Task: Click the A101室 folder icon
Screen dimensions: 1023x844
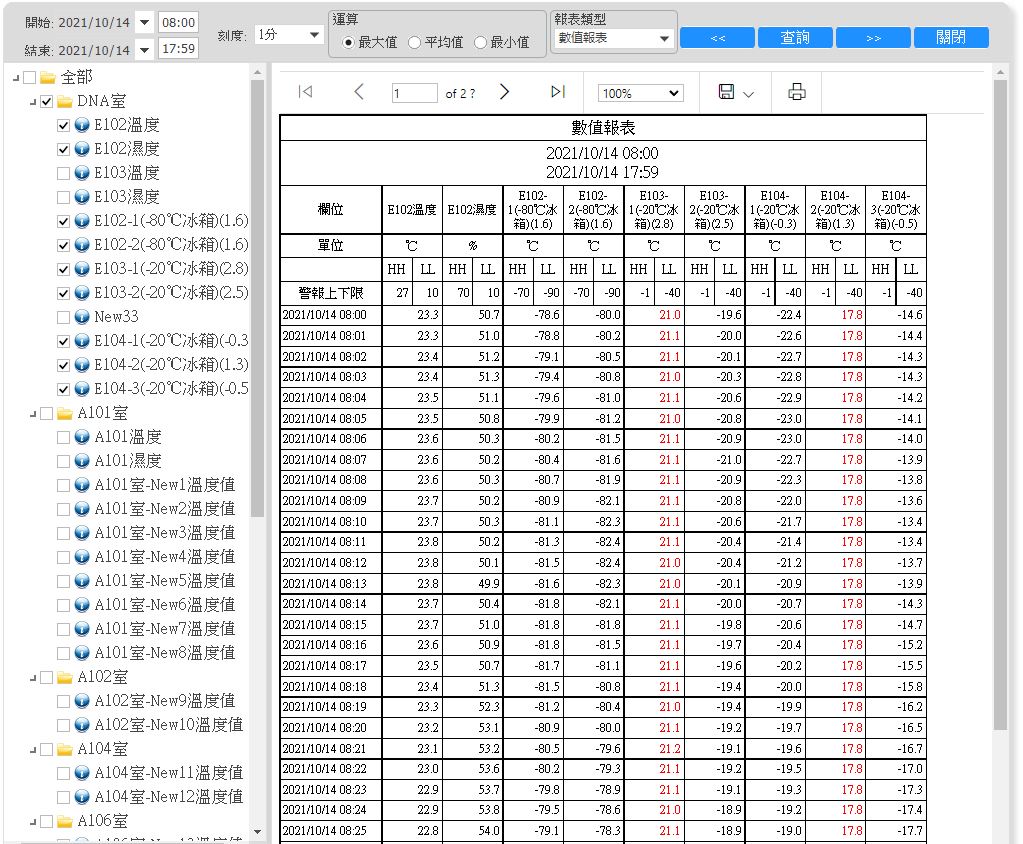Action: pos(65,413)
